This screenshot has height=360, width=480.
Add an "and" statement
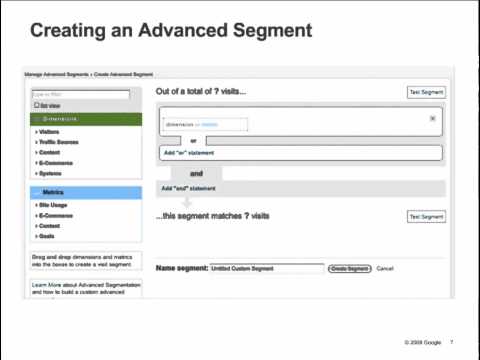(188, 188)
